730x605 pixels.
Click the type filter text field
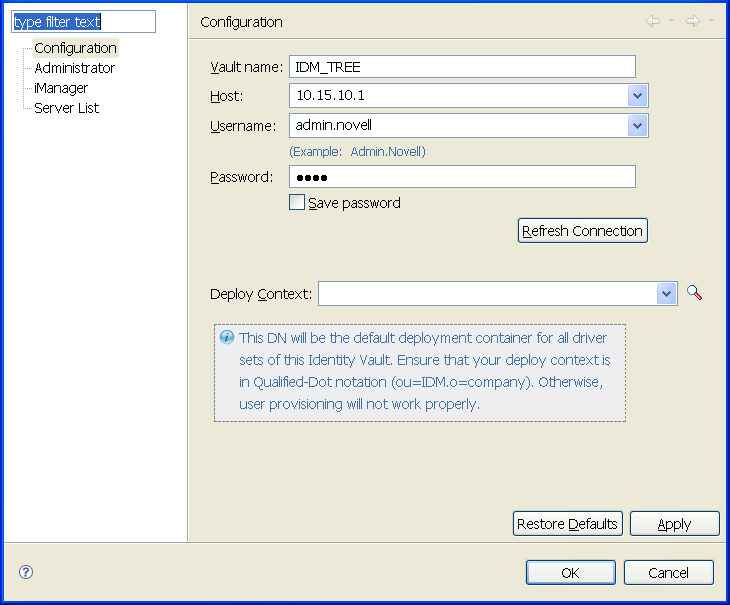(83, 22)
